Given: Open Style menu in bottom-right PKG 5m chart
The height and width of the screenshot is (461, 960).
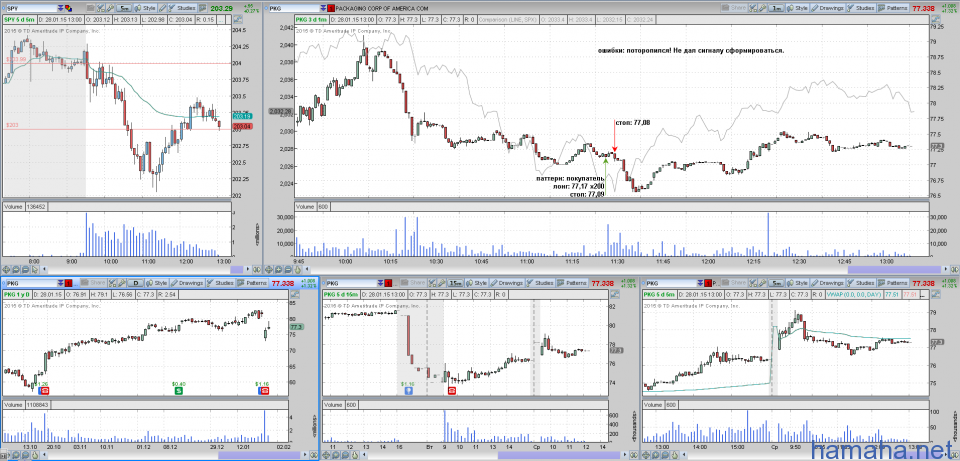Looking at the screenshot, I should [x=798, y=283].
